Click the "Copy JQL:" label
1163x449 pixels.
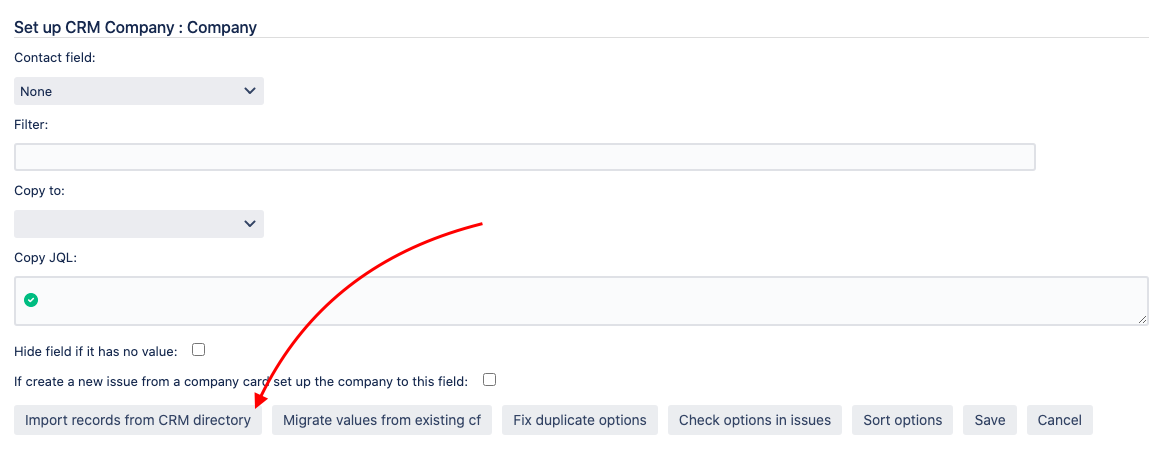(x=45, y=257)
